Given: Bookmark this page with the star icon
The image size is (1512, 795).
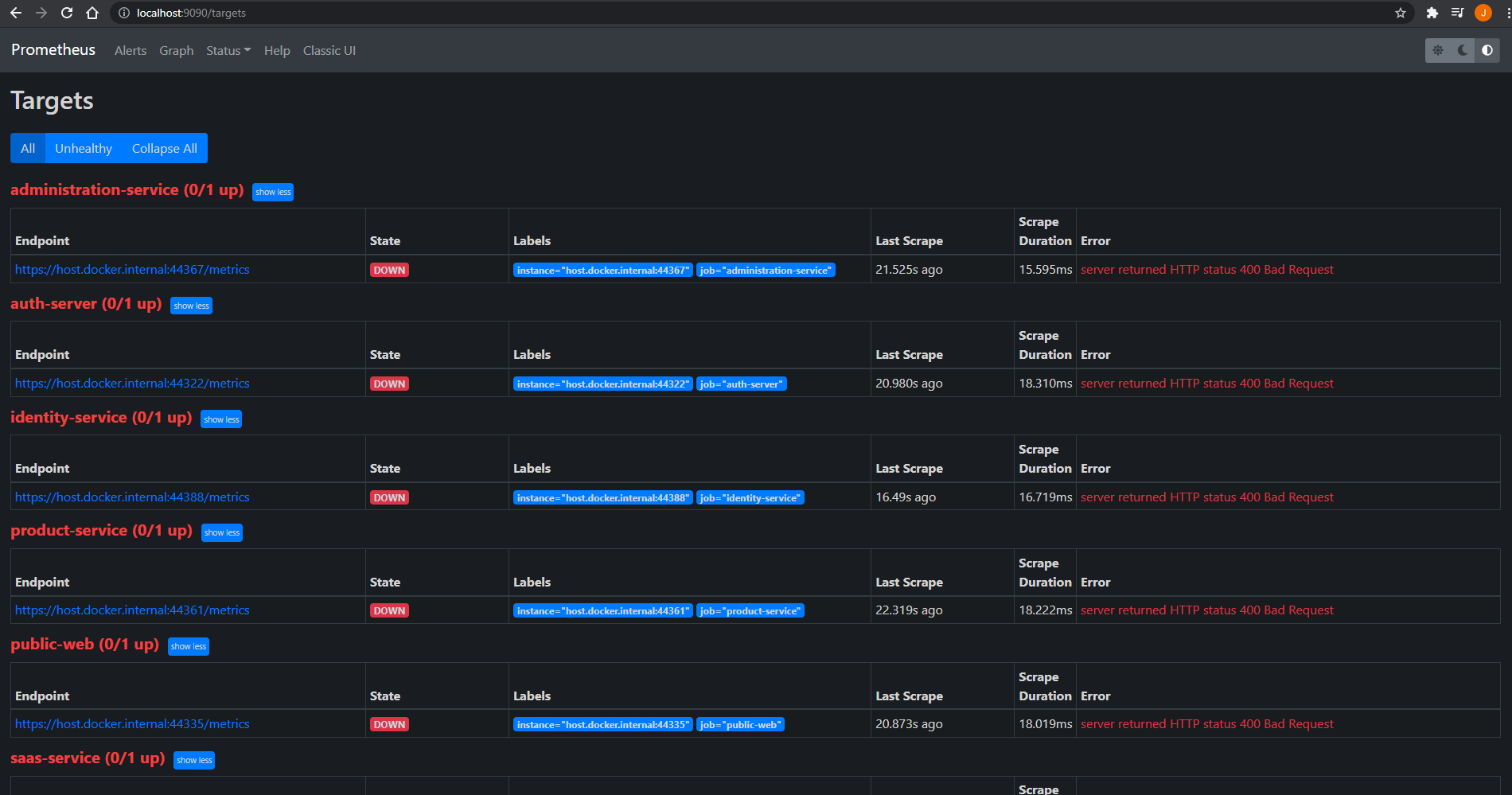Looking at the screenshot, I should [1401, 13].
